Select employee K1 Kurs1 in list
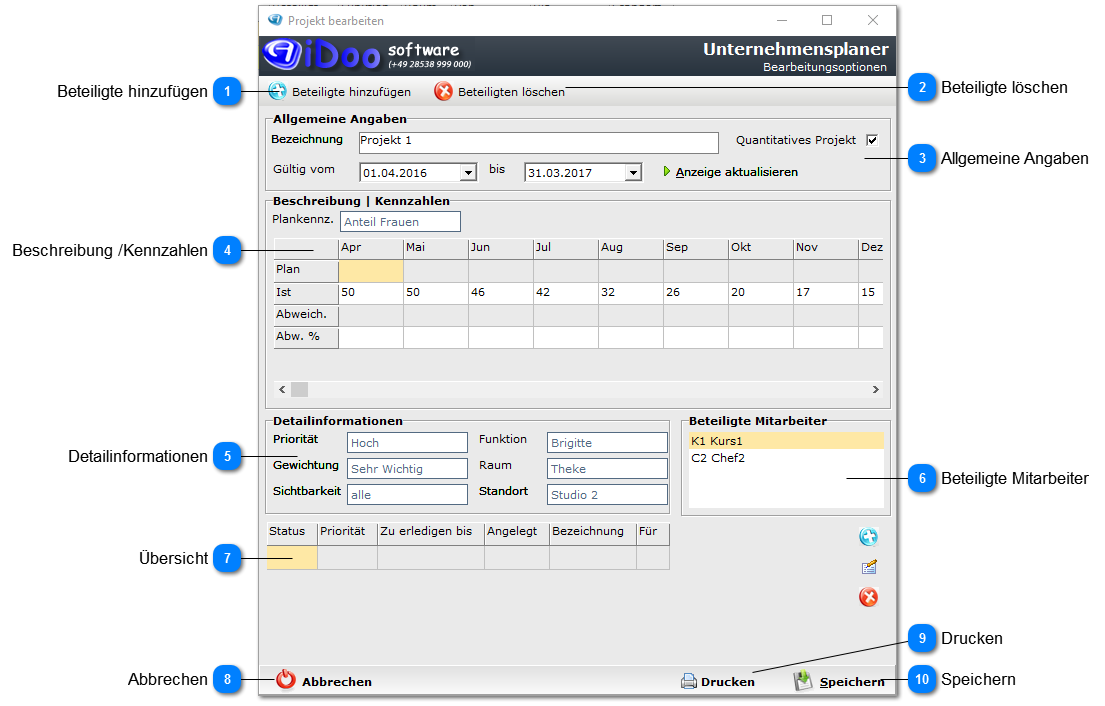 click(x=786, y=441)
